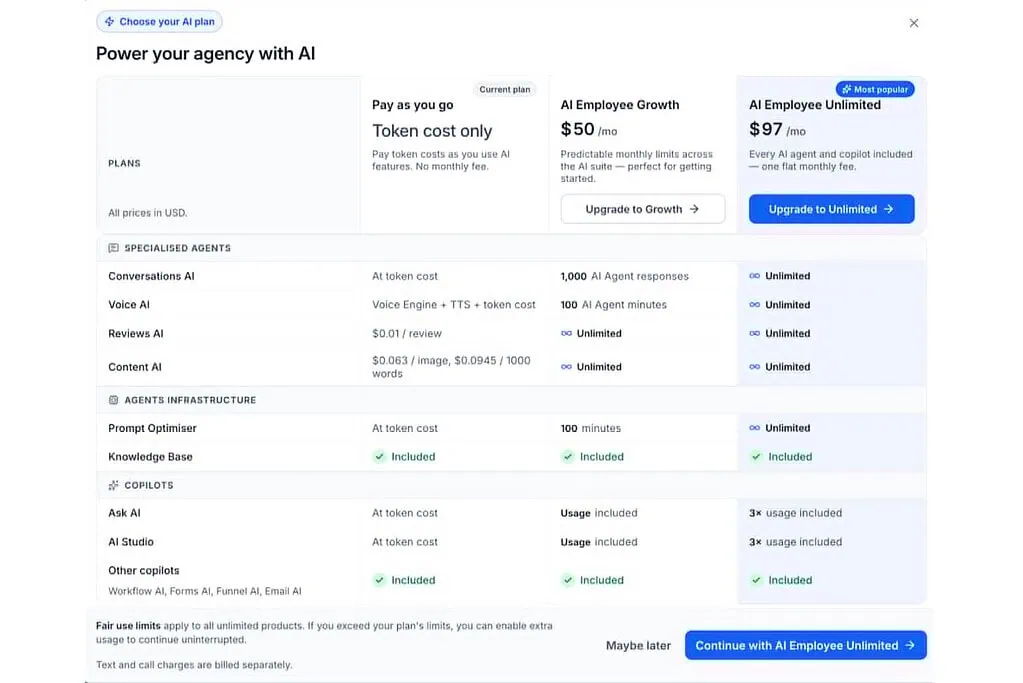The image size is (1023, 683).
Task: Click infinity icon for Conversations AI Unlimited plan
Action: [x=755, y=276]
